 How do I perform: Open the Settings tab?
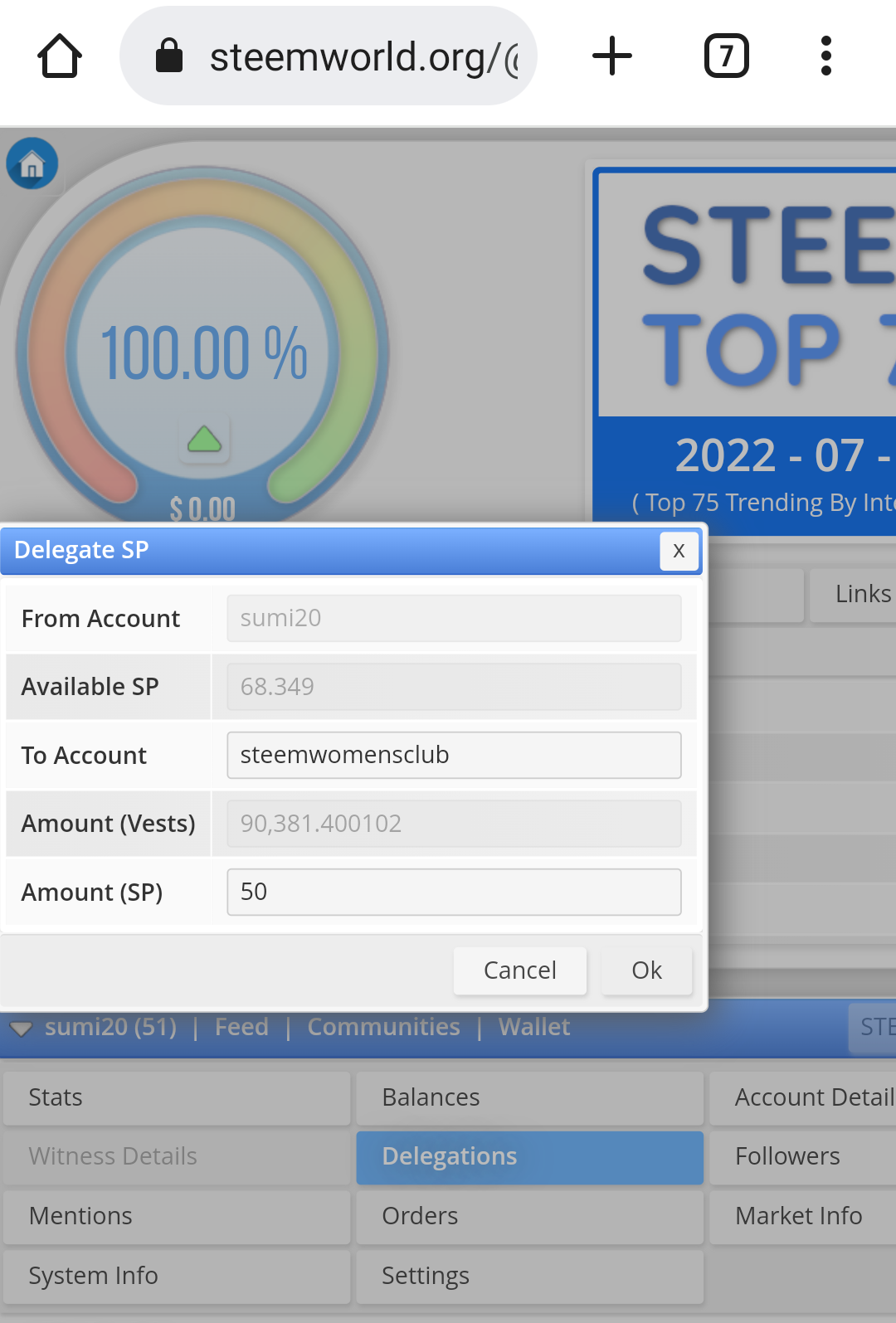click(x=529, y=1276)
